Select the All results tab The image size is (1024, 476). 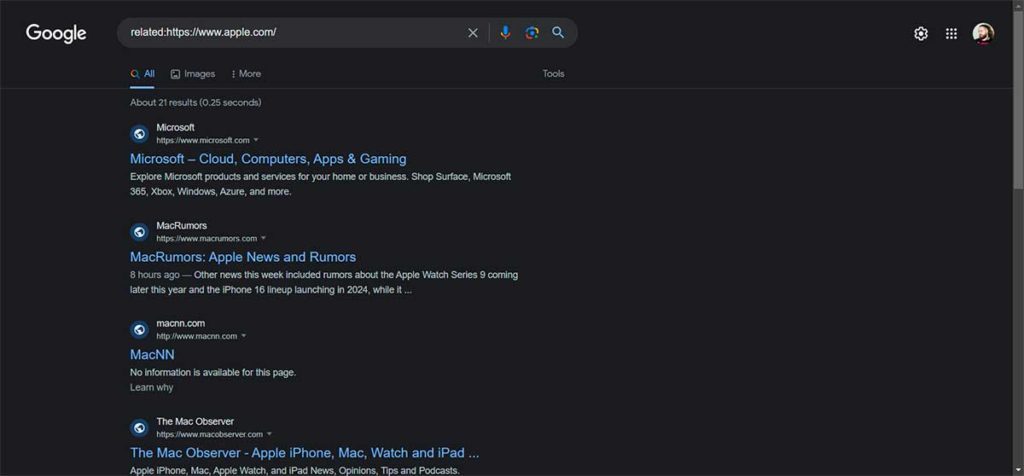click(142, 74)
